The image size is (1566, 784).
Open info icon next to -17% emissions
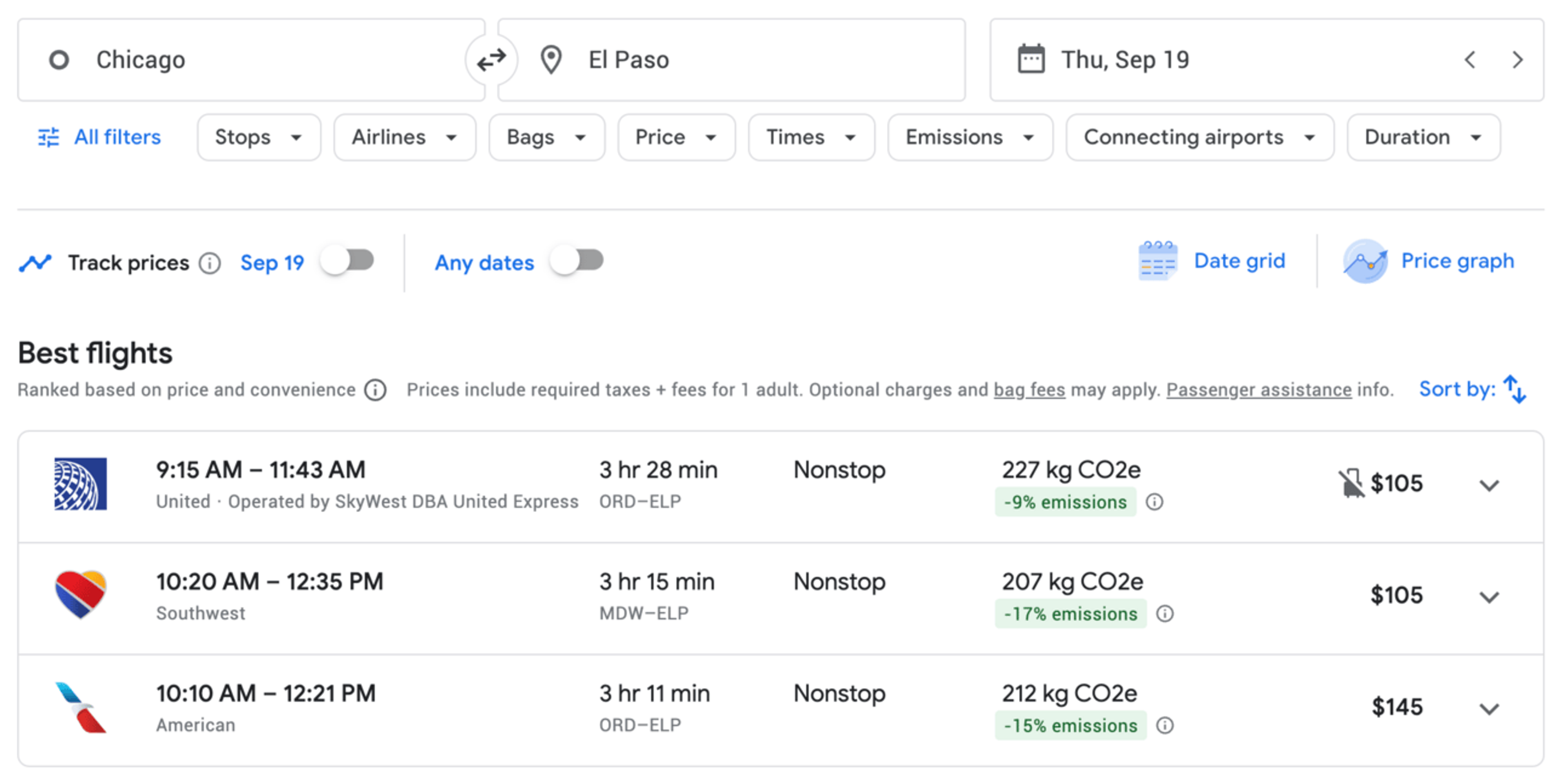(1165, 614)
